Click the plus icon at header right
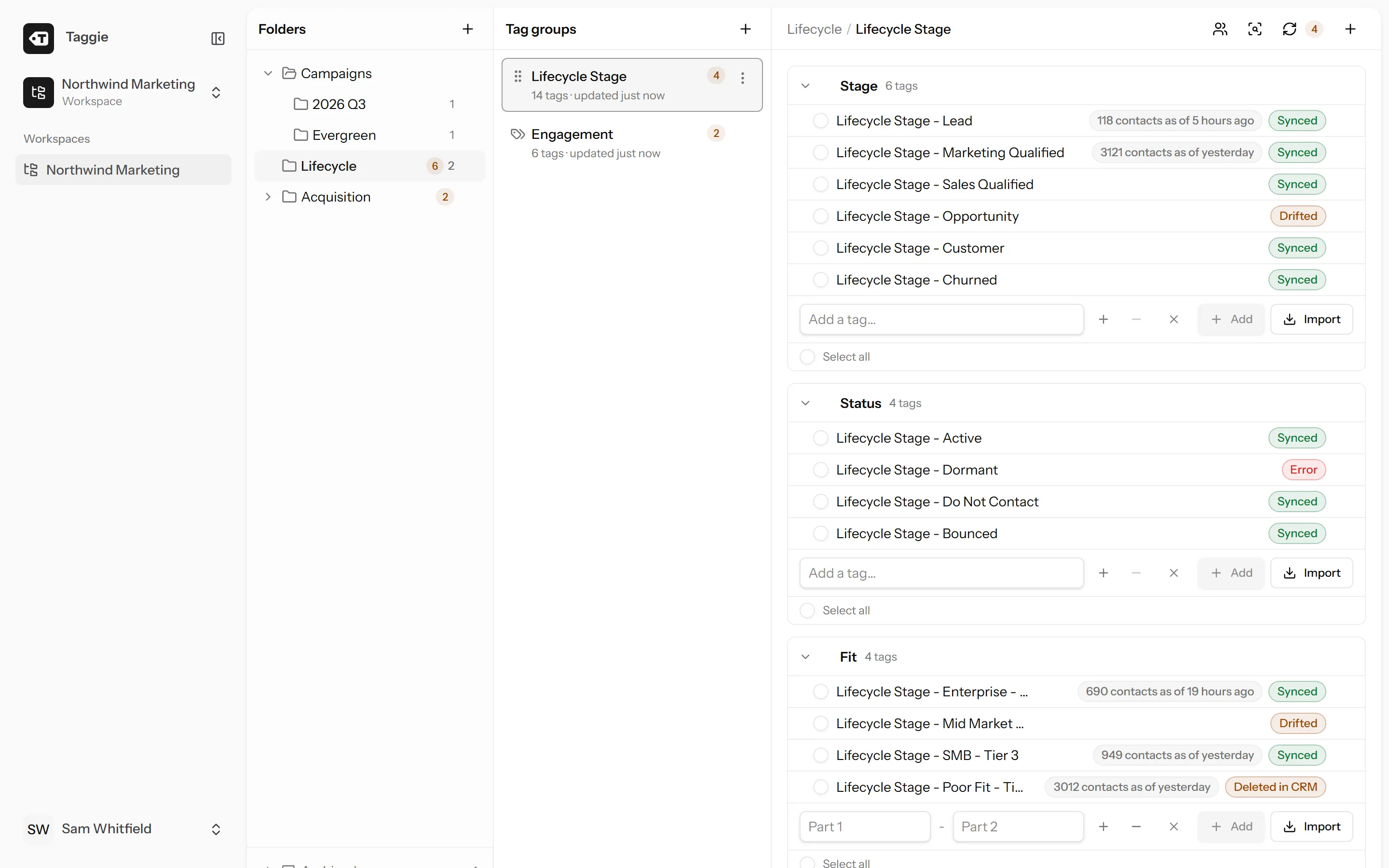Viewport: 1389px width, 868px height. (x=1350, y=29)
